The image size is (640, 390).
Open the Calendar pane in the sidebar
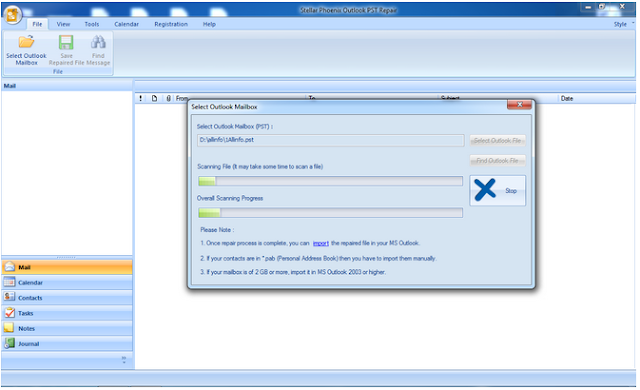pyautogui.click(x=67, y=282)
